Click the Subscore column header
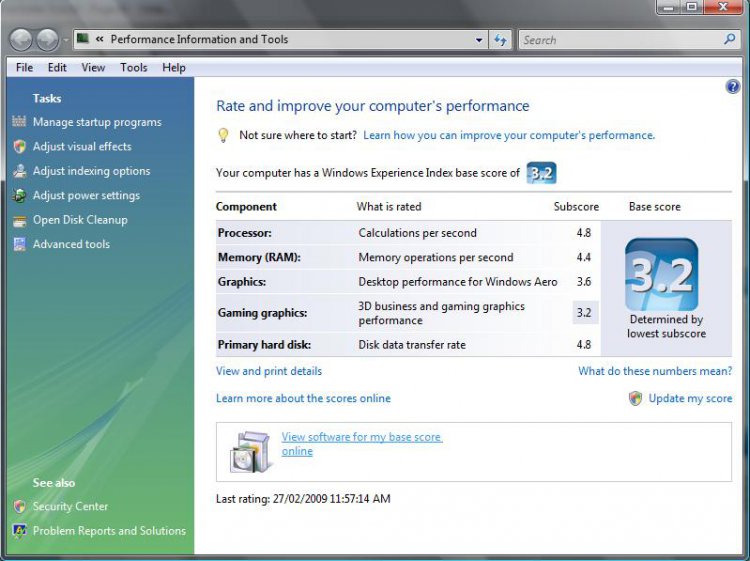 [x=576, y=207]
